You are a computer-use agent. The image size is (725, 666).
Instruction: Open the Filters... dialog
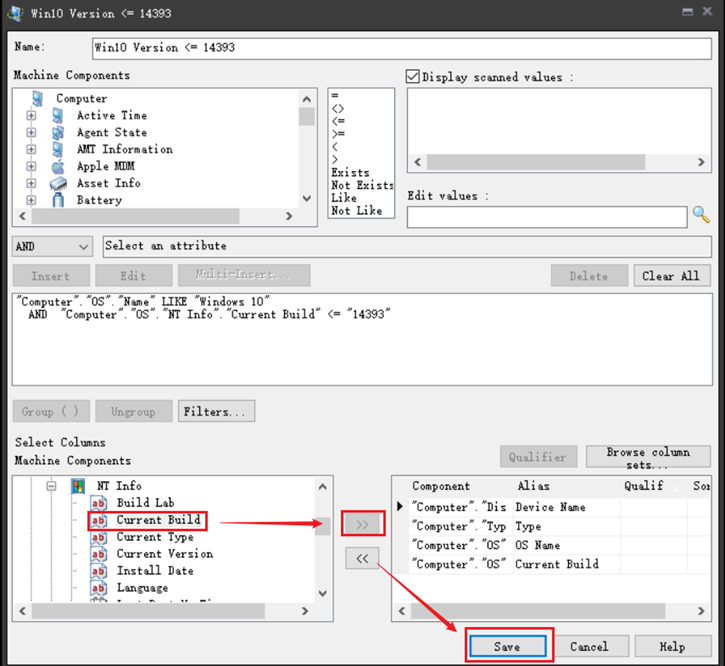coord(216,411)
